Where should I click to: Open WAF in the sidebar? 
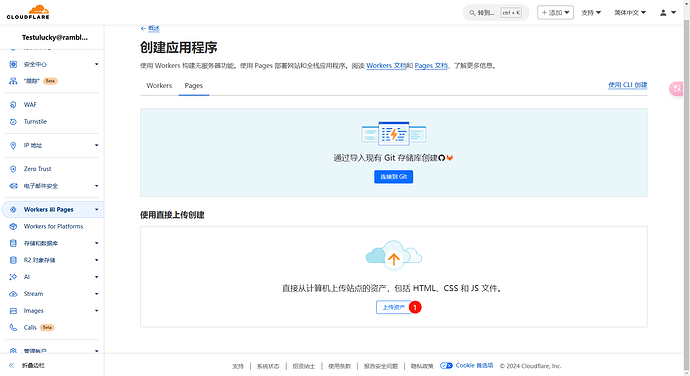tap(30, 105)
